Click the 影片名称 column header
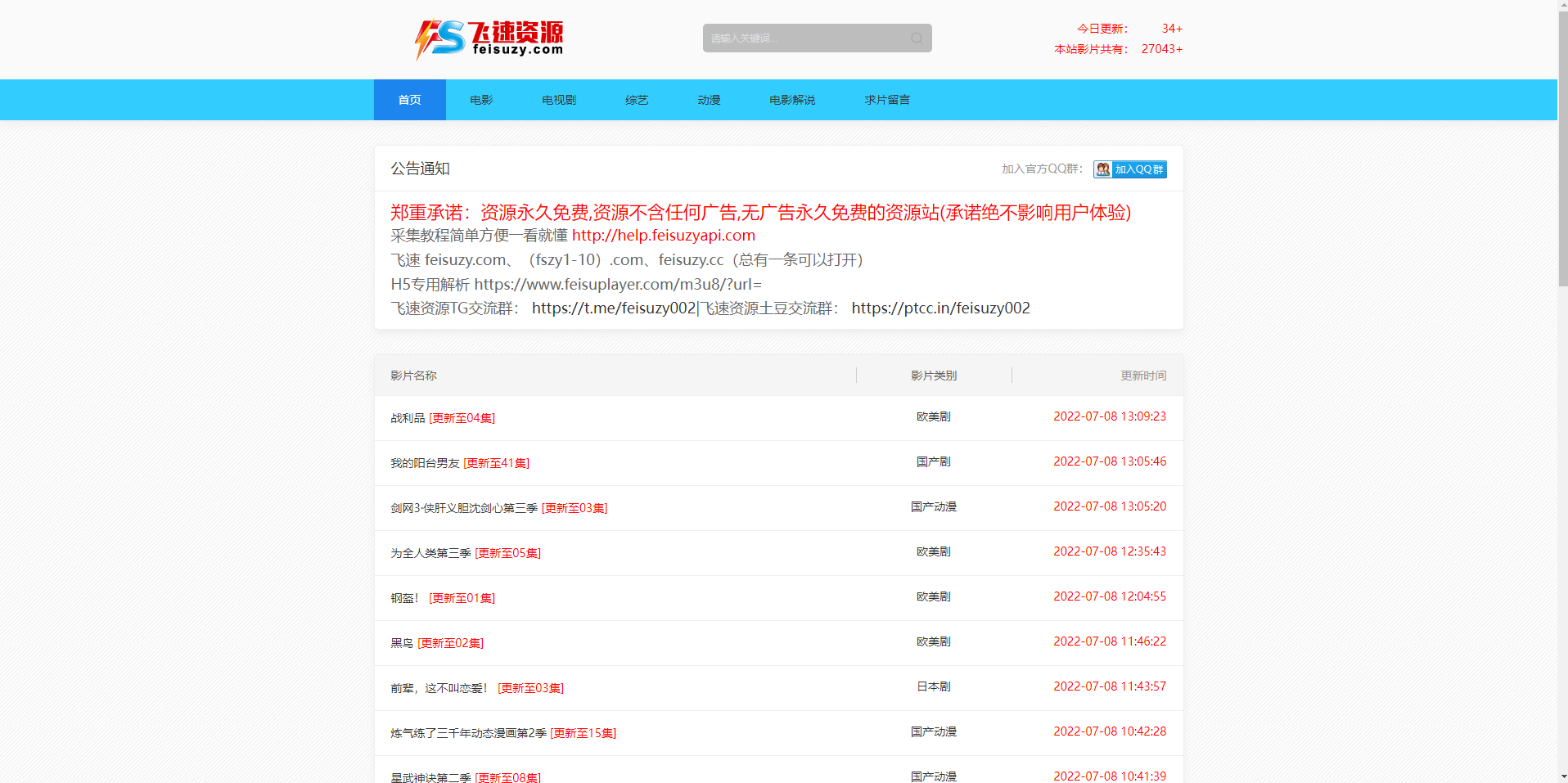Viewport: 1568px width, 783px height. tap(413, 376)
